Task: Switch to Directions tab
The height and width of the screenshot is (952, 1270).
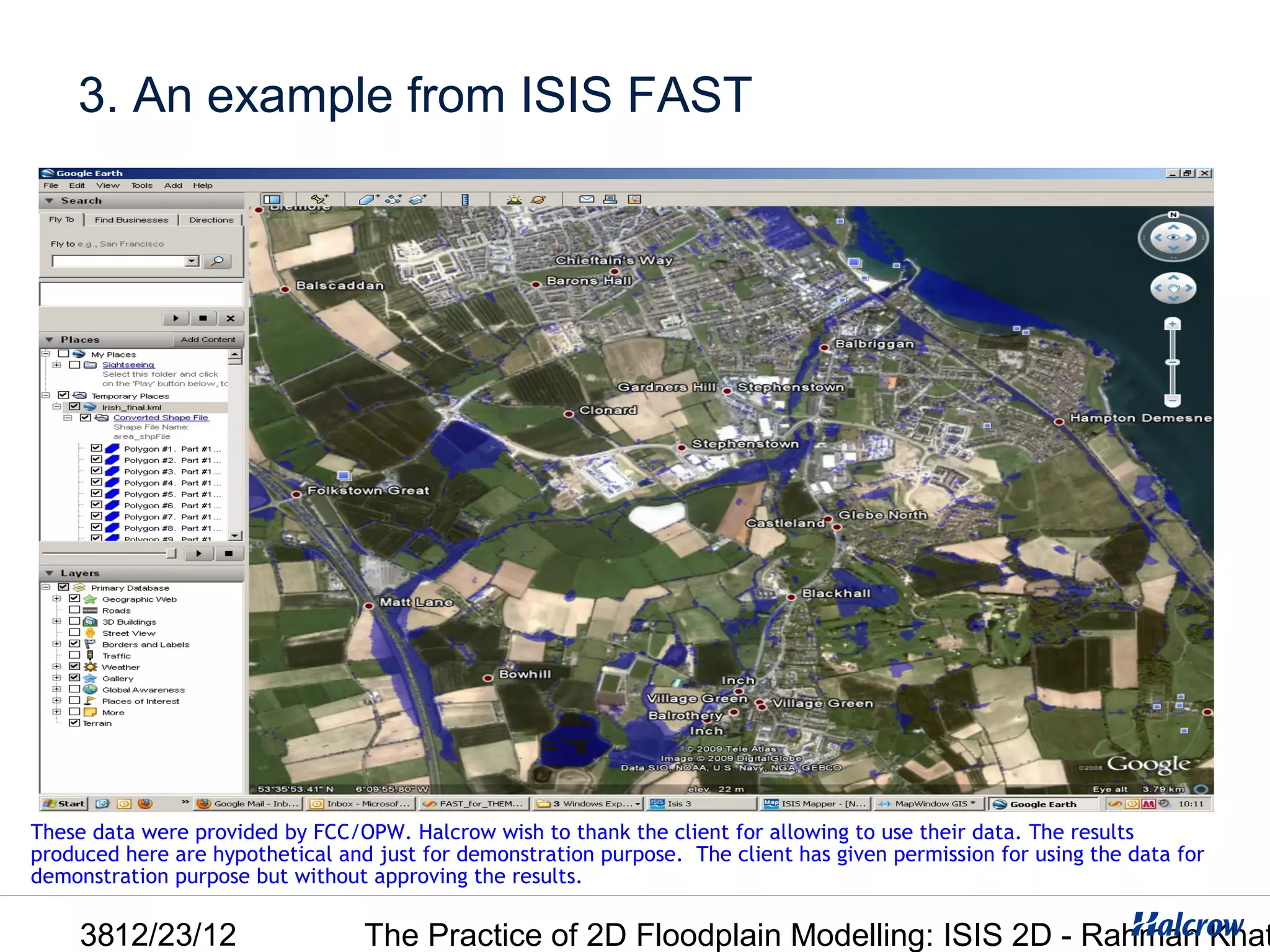Action: pyautogui.click(x=211, y=220)
